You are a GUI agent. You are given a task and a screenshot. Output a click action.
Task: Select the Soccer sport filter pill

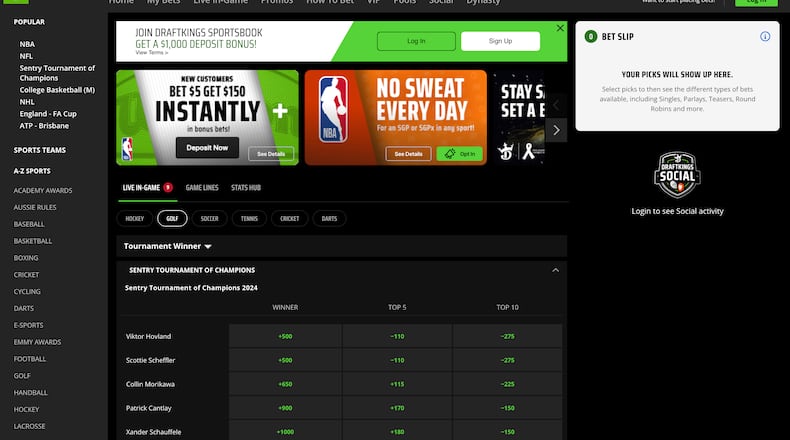tap(210, 218)
